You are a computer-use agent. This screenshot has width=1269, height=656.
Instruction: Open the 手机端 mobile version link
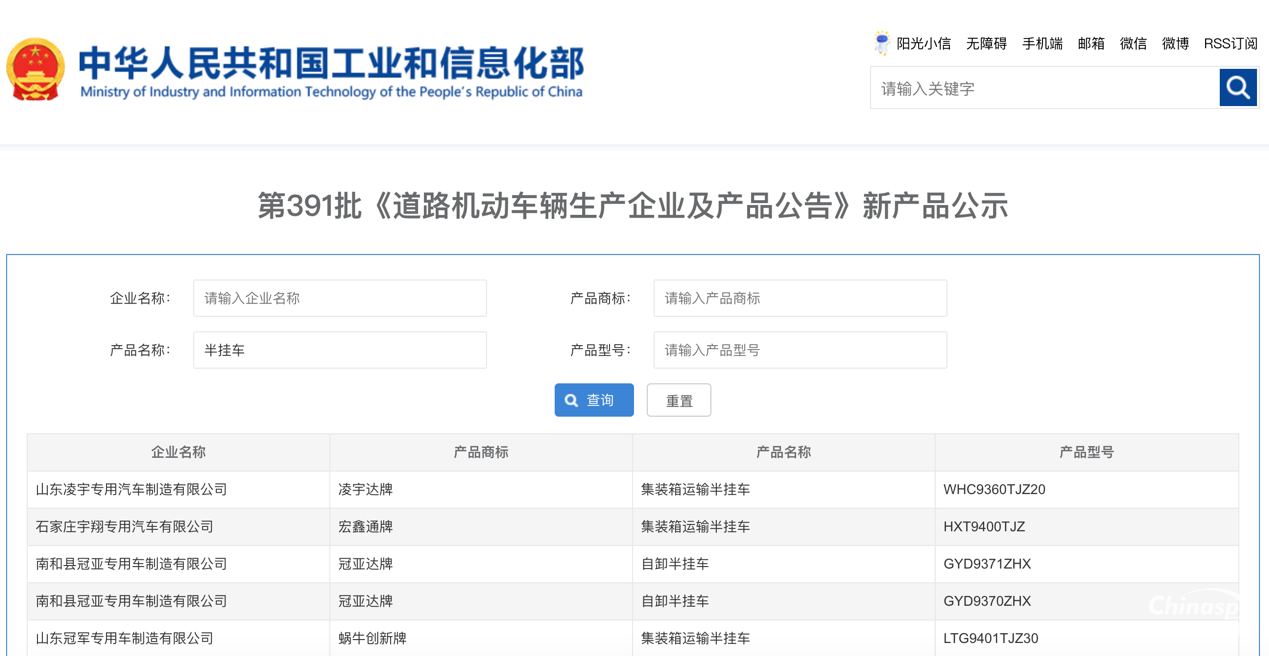point(1041,43)
